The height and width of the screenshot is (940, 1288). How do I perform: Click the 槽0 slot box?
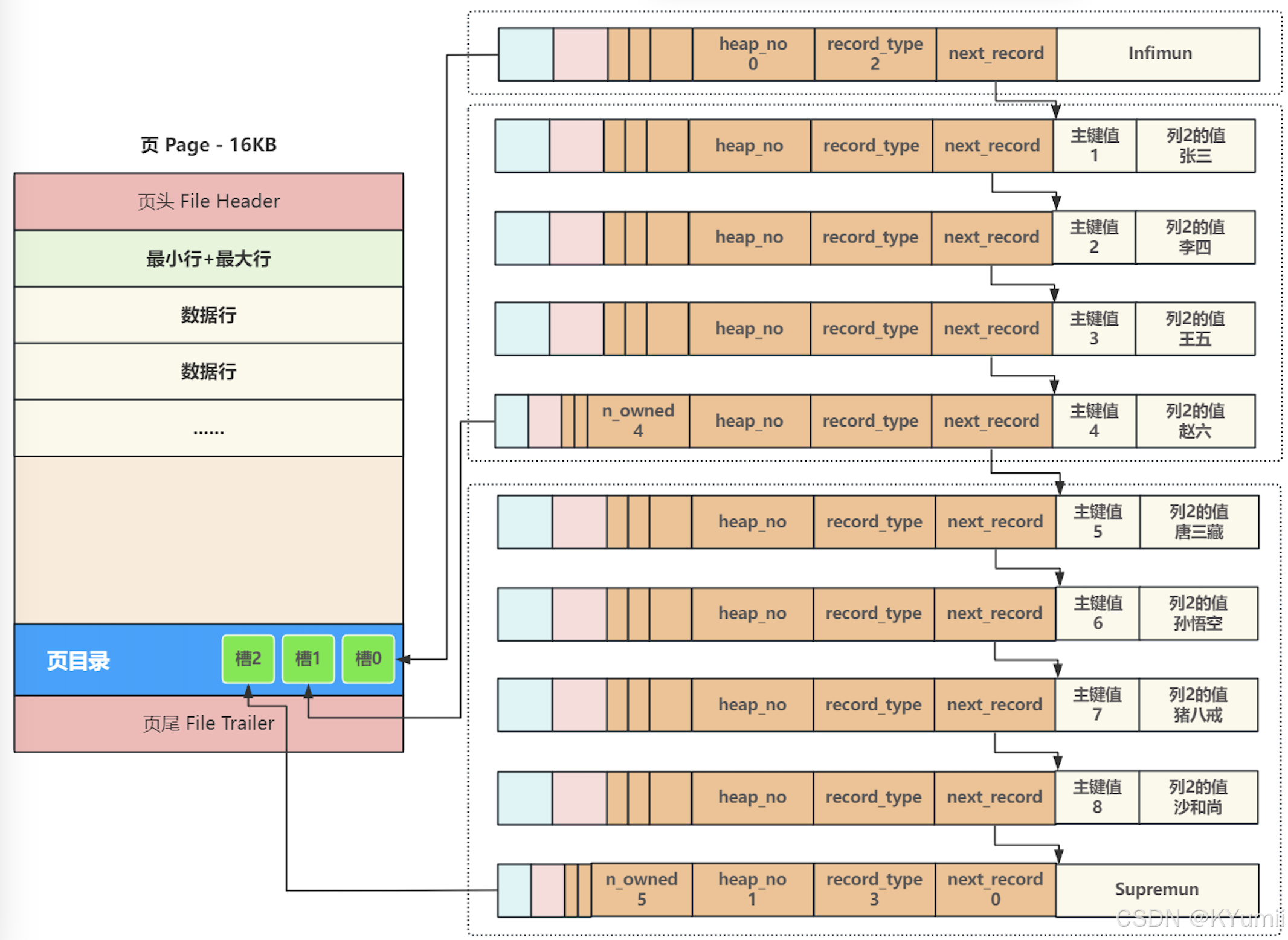pyautogui.click(x=368, y=658)
